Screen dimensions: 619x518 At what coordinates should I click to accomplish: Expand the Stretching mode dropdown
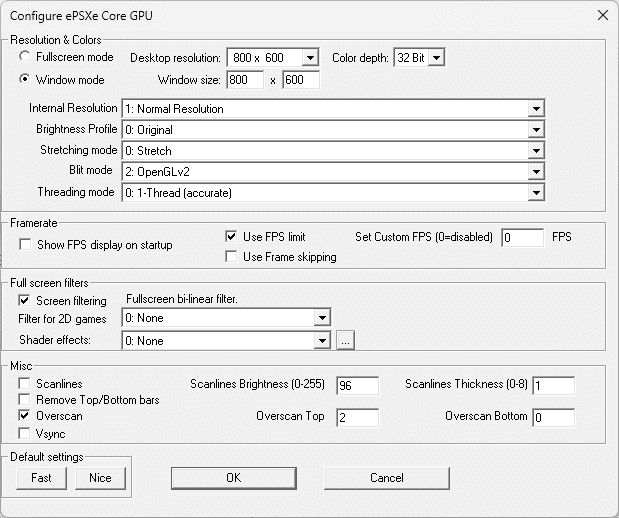[x=333, y=150]
